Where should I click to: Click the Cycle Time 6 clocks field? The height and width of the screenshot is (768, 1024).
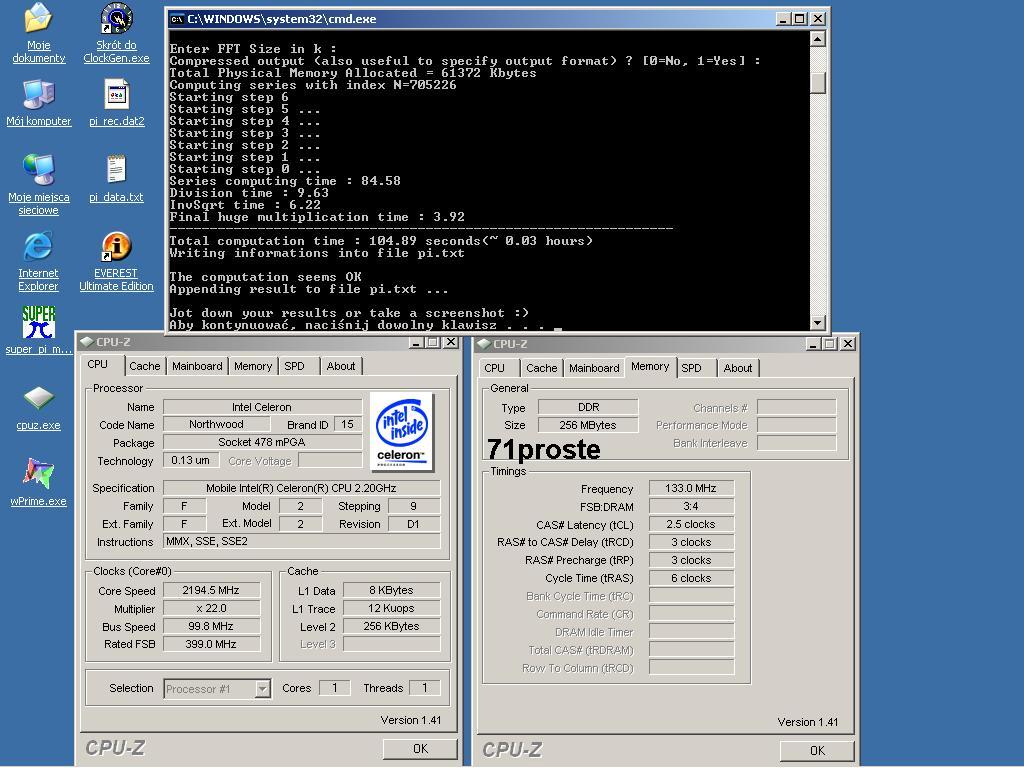(x=691, y=578)
